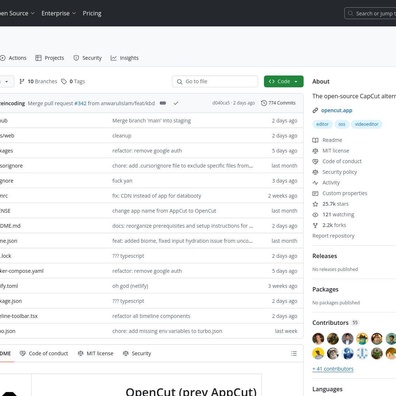Open pull request #342 link

pos(80,103)
